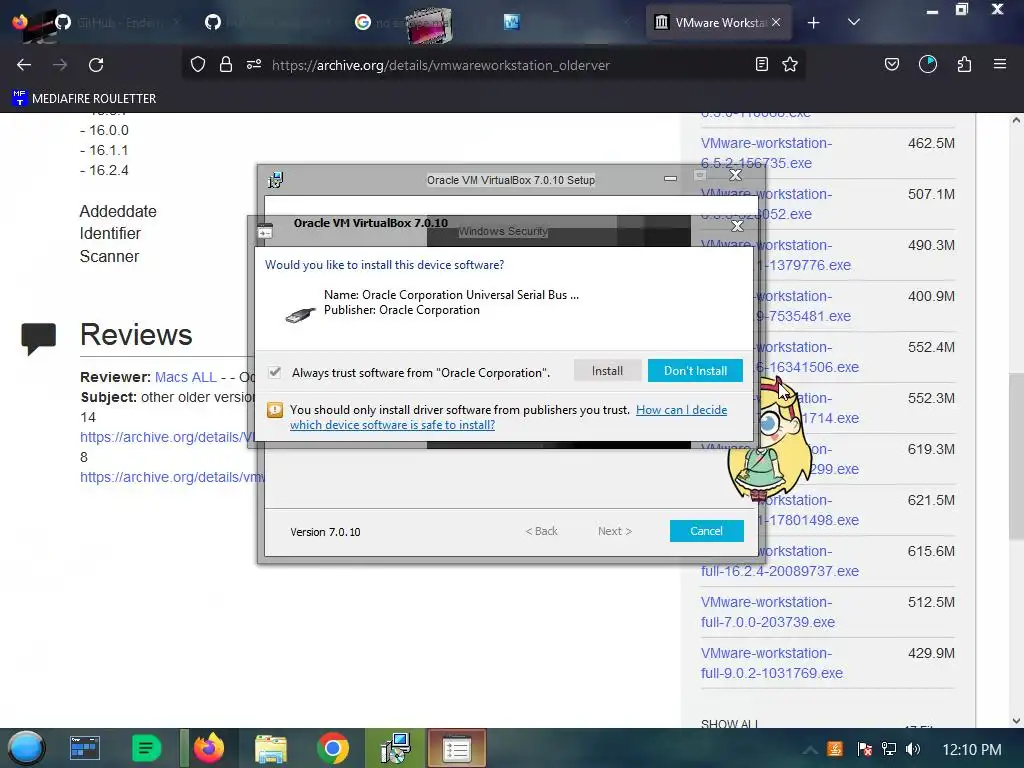This screenshot has height=768, width=1024.
Task: Switch to VirtualBox installer taskbar icon
Action: point(395,748)
